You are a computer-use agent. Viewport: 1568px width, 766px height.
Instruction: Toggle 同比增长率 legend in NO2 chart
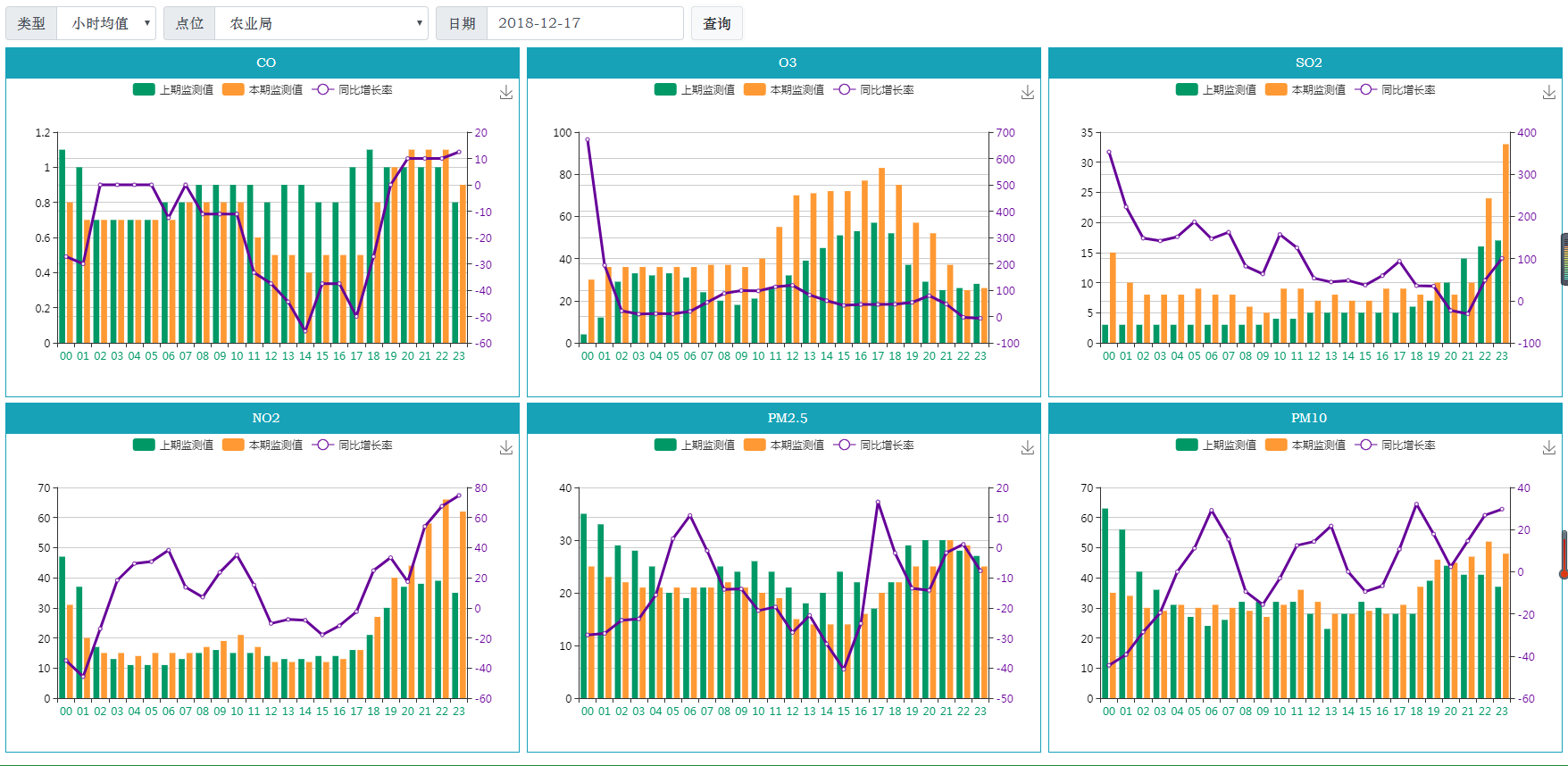(352, 445)
